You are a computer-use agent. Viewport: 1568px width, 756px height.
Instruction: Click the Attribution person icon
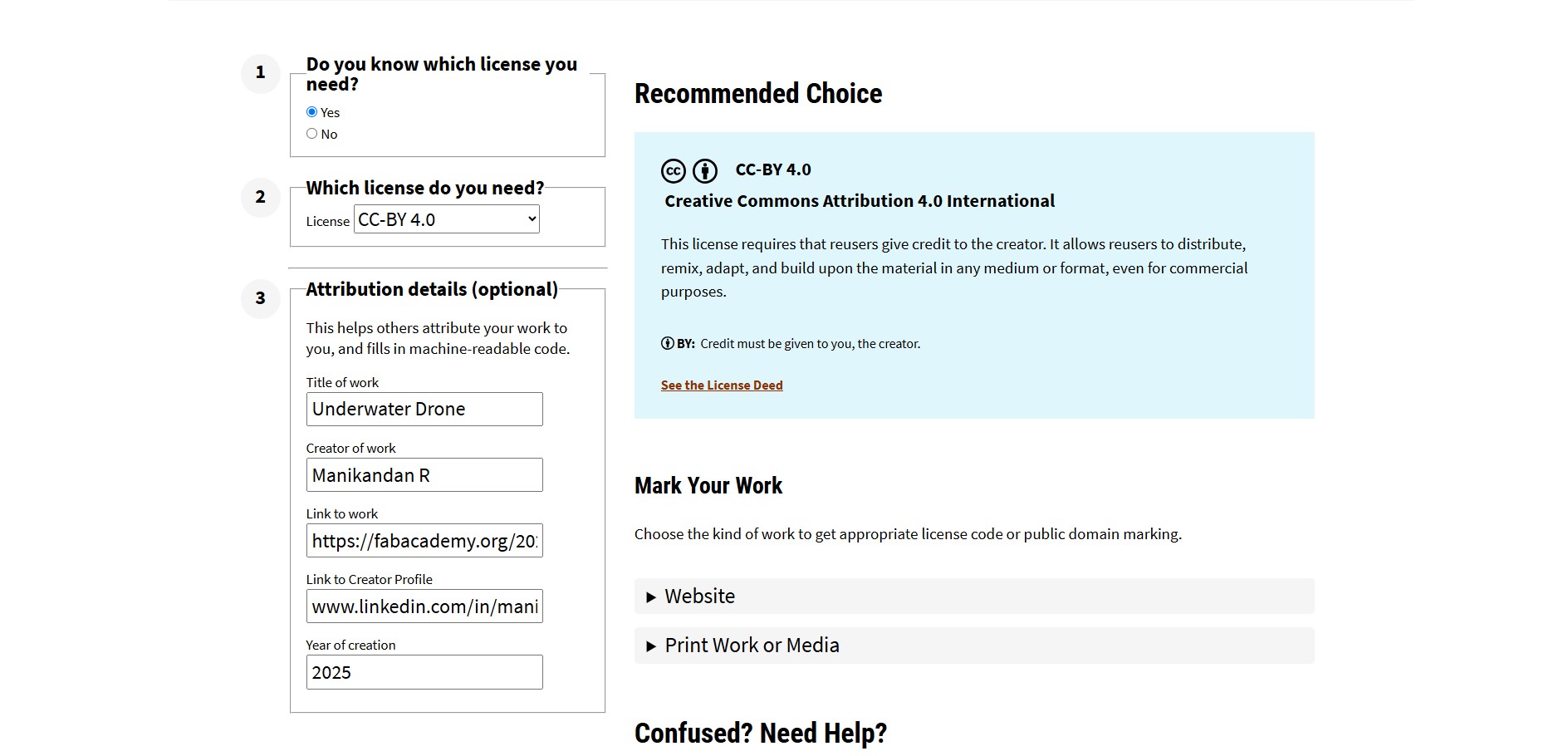705,171
